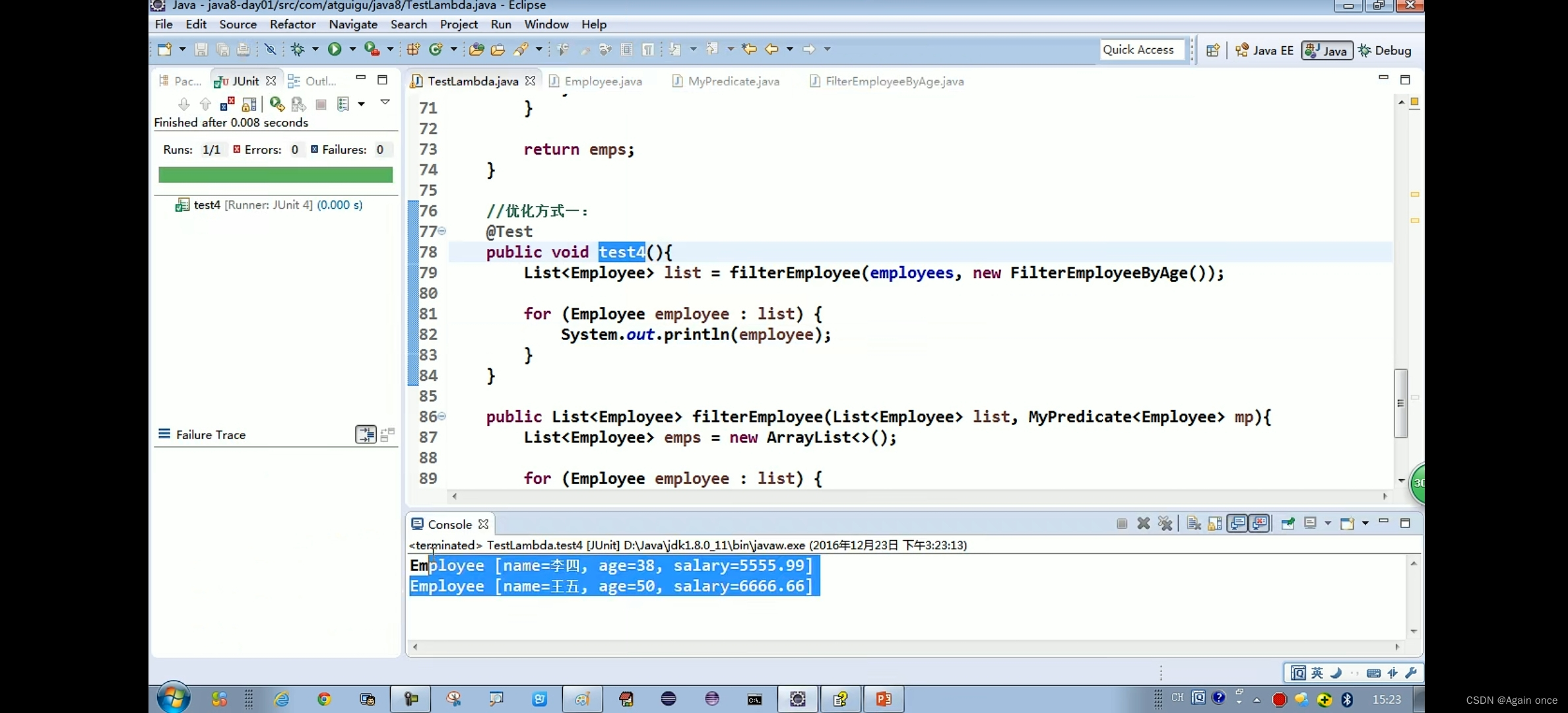Click the New Java Class icon

tap(436, 49)
